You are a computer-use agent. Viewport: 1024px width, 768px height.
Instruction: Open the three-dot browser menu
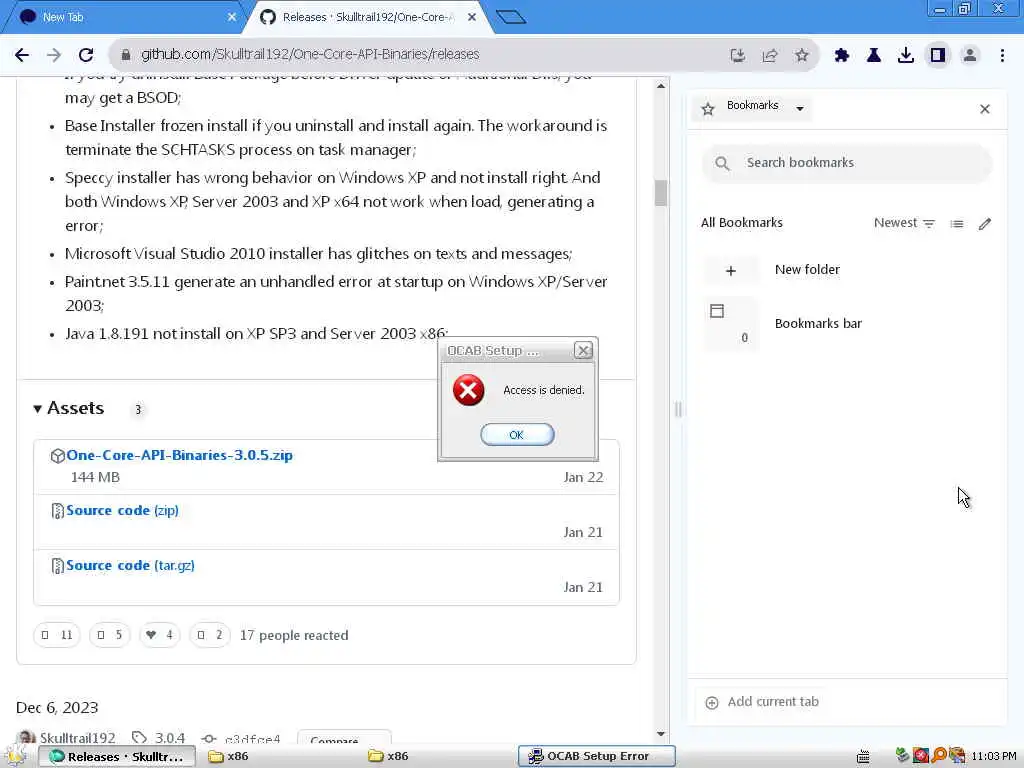click(1002, 56)
